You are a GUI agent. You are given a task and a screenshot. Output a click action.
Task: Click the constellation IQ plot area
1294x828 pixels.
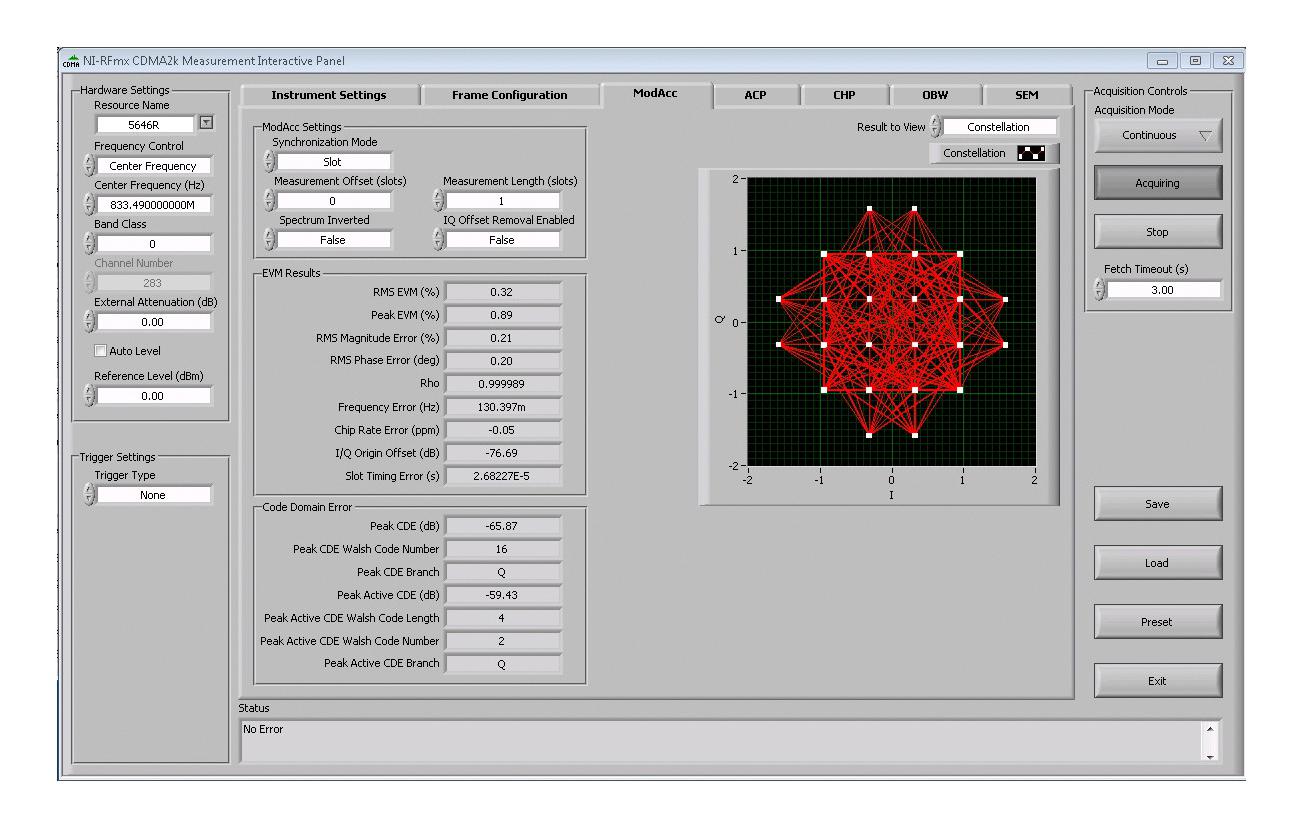pyautogui.click(x=891, y=322)
